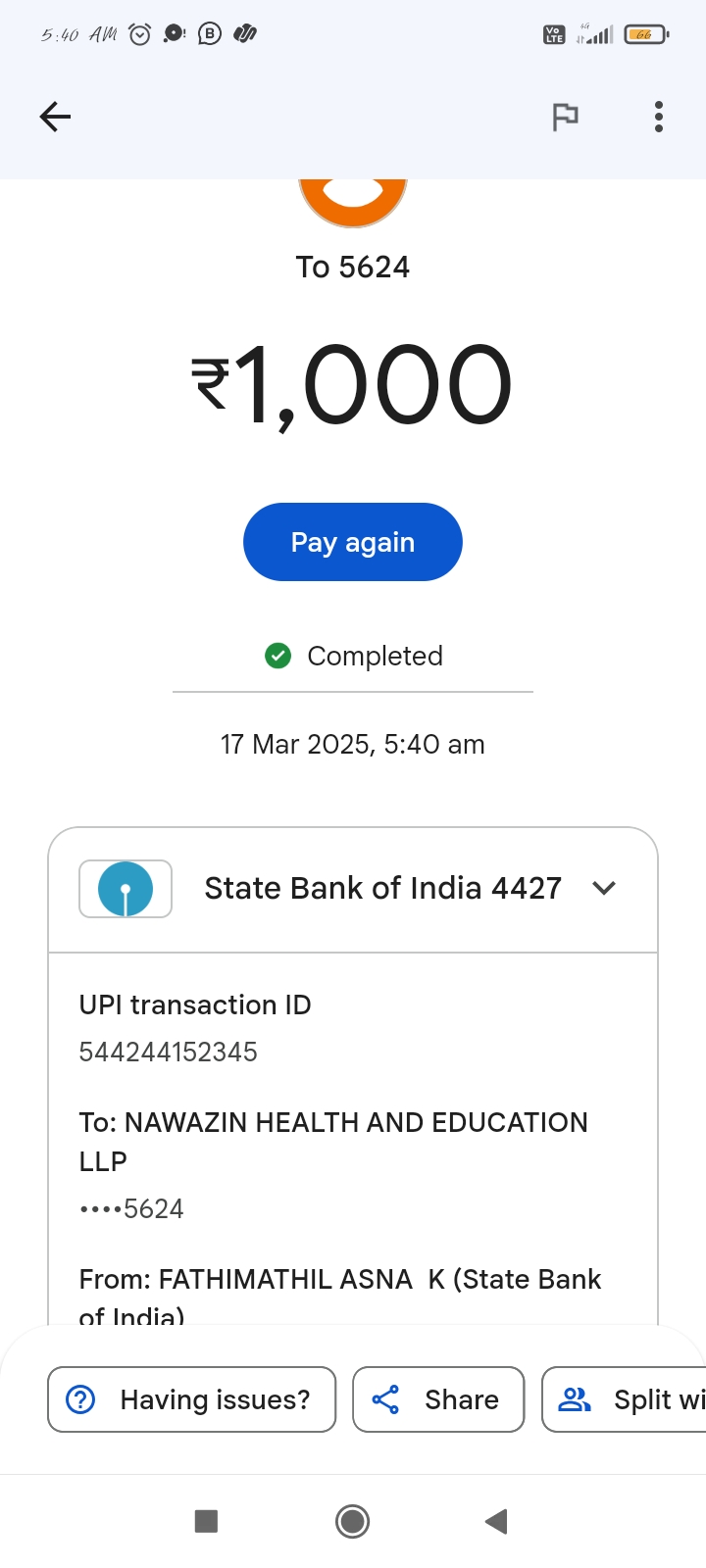Tap the Android recent apps square
This screenshot has height=1568, width=706.
tap(206, 1521)
